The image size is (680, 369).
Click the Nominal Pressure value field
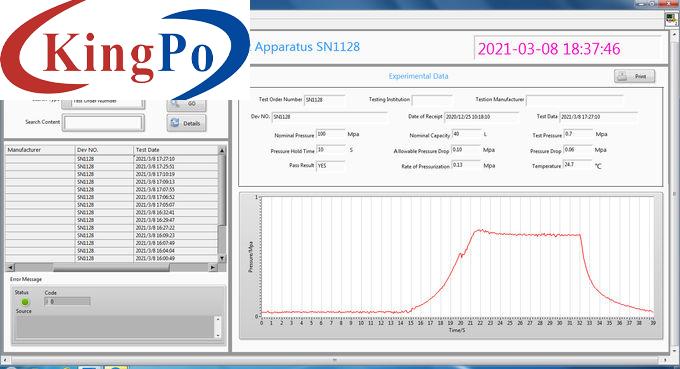coord(331,134)
